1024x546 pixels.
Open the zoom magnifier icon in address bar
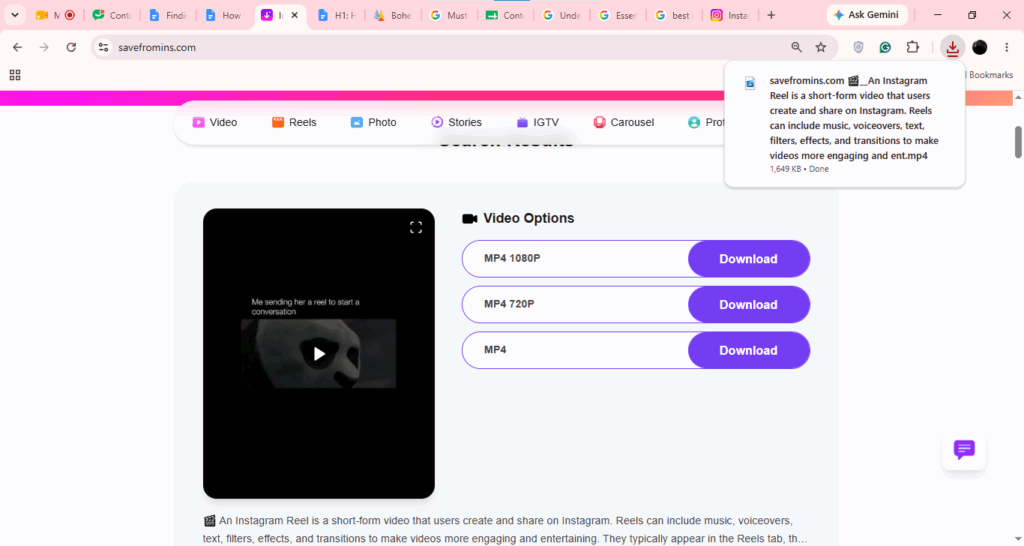[x=796, y=47]
